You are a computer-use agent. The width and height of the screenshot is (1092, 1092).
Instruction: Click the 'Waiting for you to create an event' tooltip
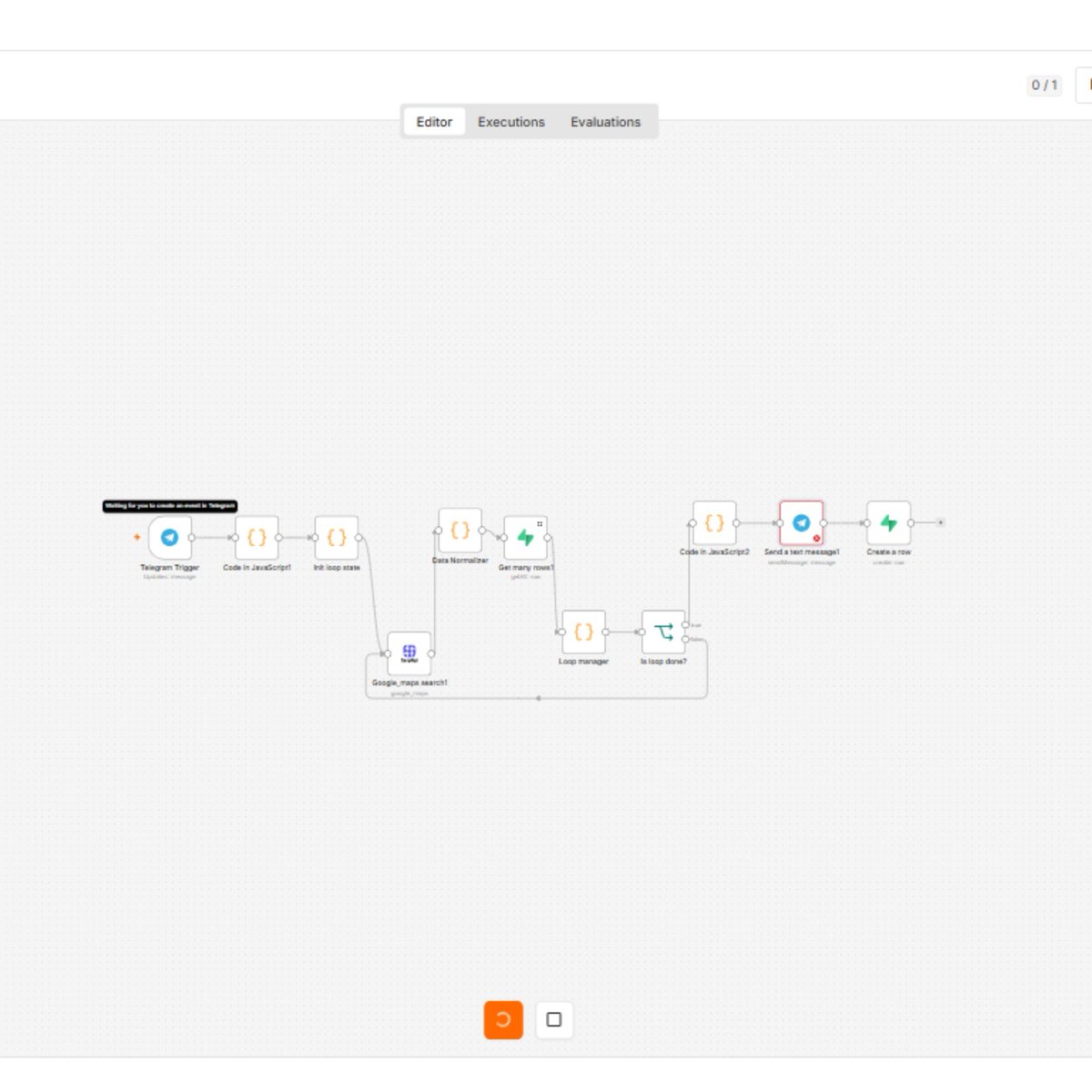click(x=170, y=506)
